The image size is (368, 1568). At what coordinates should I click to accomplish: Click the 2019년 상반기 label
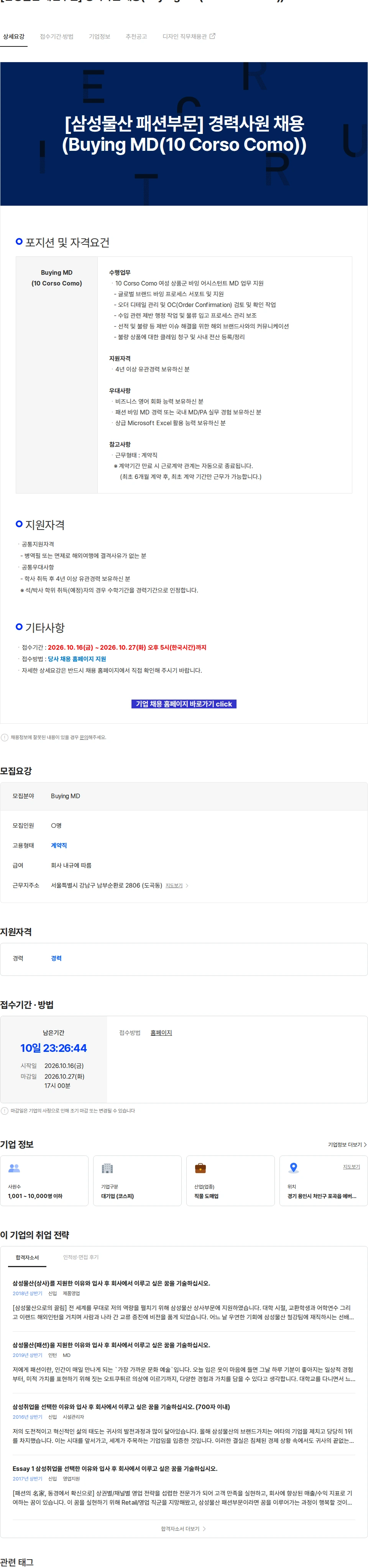click(x=27, y=1355)
